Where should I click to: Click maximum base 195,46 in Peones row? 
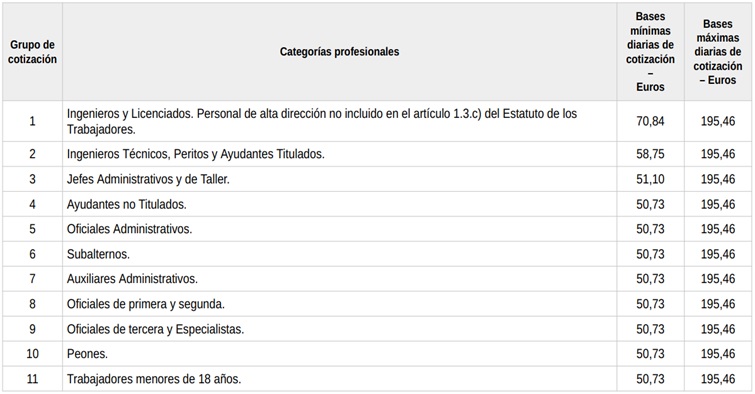pos(717,354)
